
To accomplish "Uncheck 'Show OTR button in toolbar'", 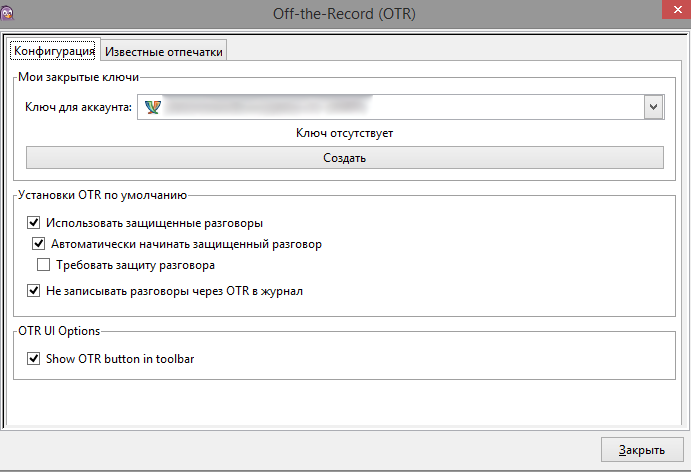I will coord(34,358).
